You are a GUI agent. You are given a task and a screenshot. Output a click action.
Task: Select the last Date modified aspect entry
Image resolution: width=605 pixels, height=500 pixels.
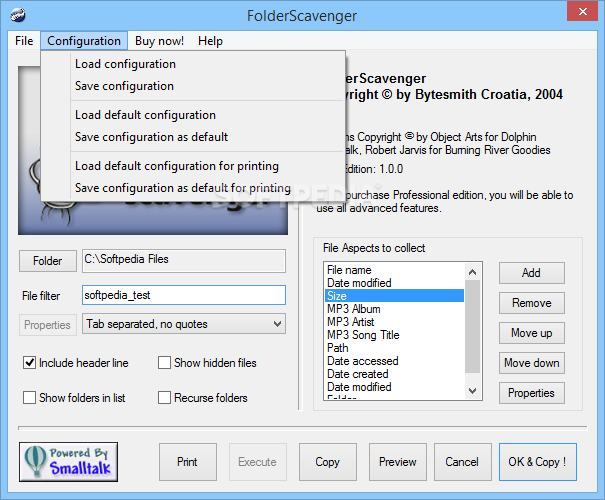coord(394,387)
